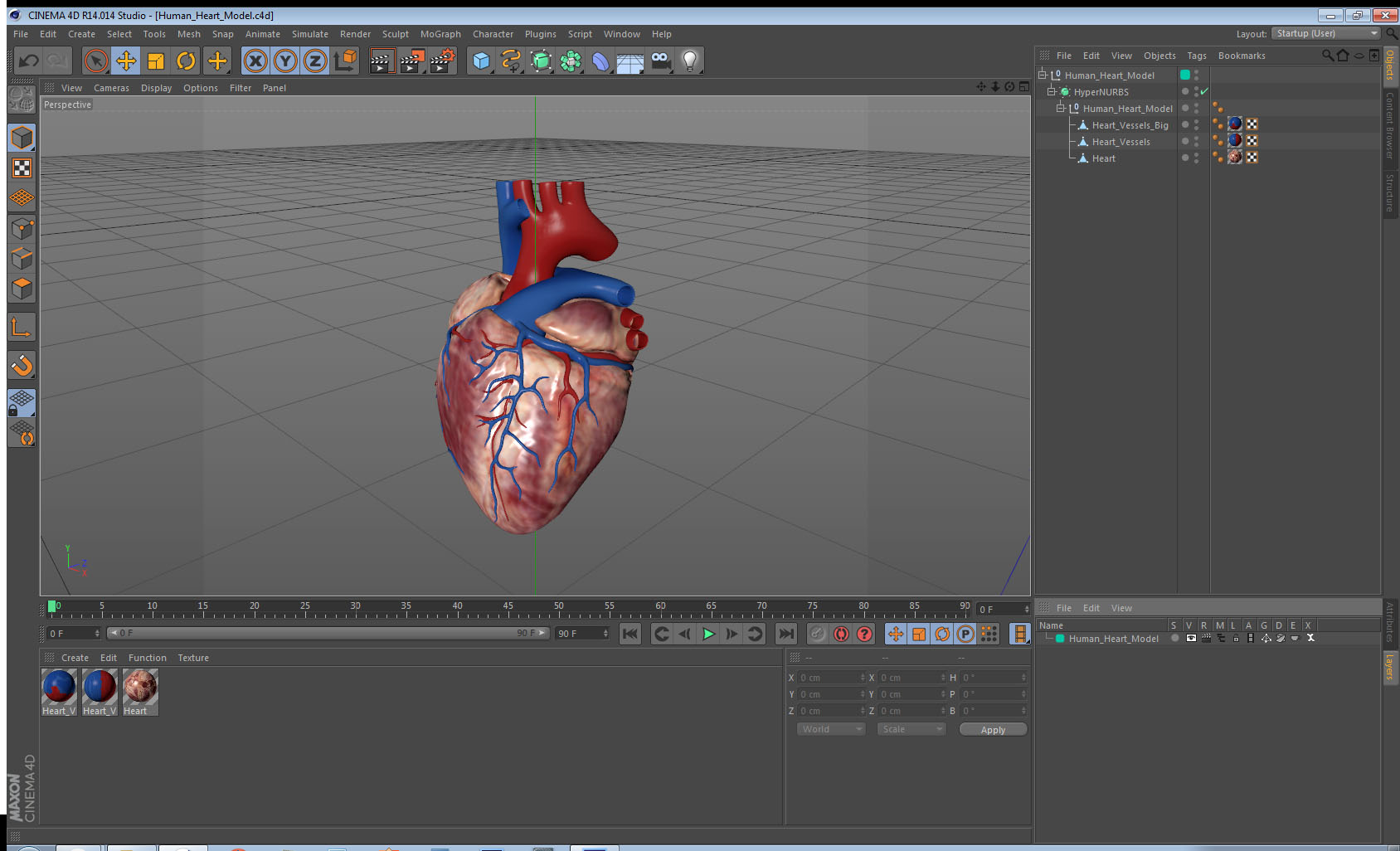Open the Attributes side tab
The width and height of the screenshot is (1400, 851).
coord(1390,621)
